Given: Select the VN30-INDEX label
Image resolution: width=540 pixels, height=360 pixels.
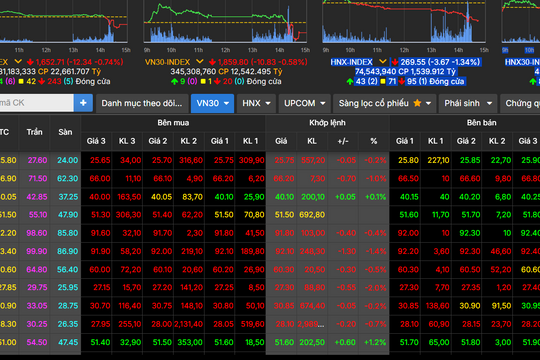Looking at the screenshot, I should [x=167, y=62].
